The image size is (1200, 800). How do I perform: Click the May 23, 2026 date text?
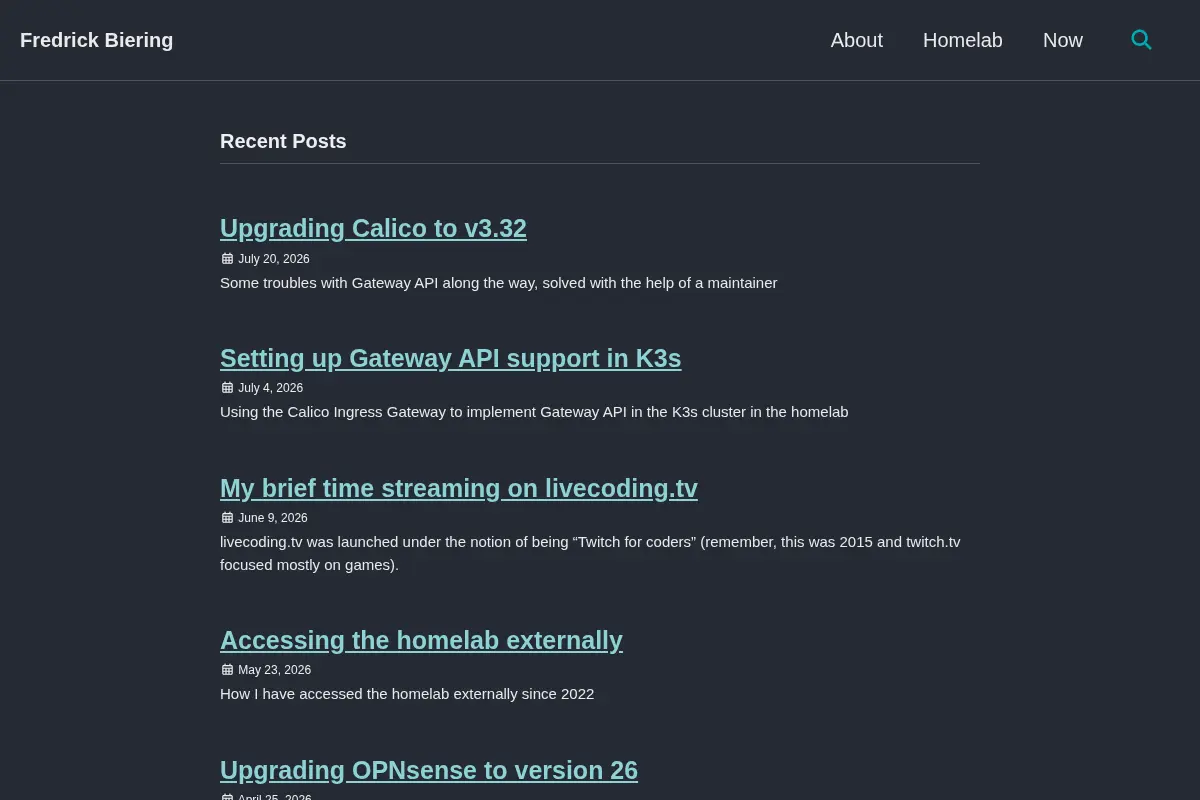pyautogui.click(x=275, y=670)
